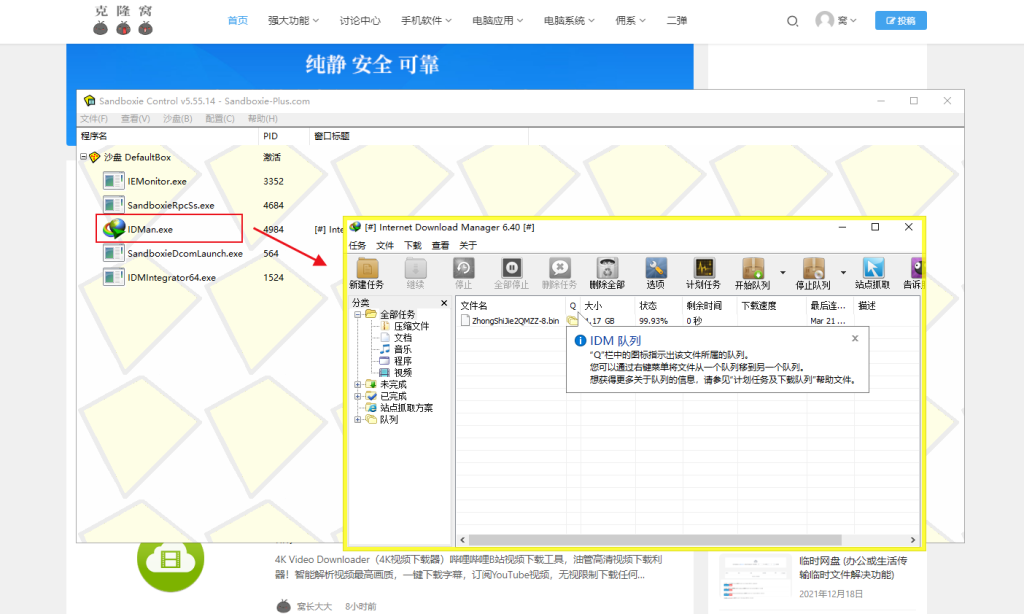1024x614 pixels.
Task: Click the 首页 website nav link
Action: point(238,20)
